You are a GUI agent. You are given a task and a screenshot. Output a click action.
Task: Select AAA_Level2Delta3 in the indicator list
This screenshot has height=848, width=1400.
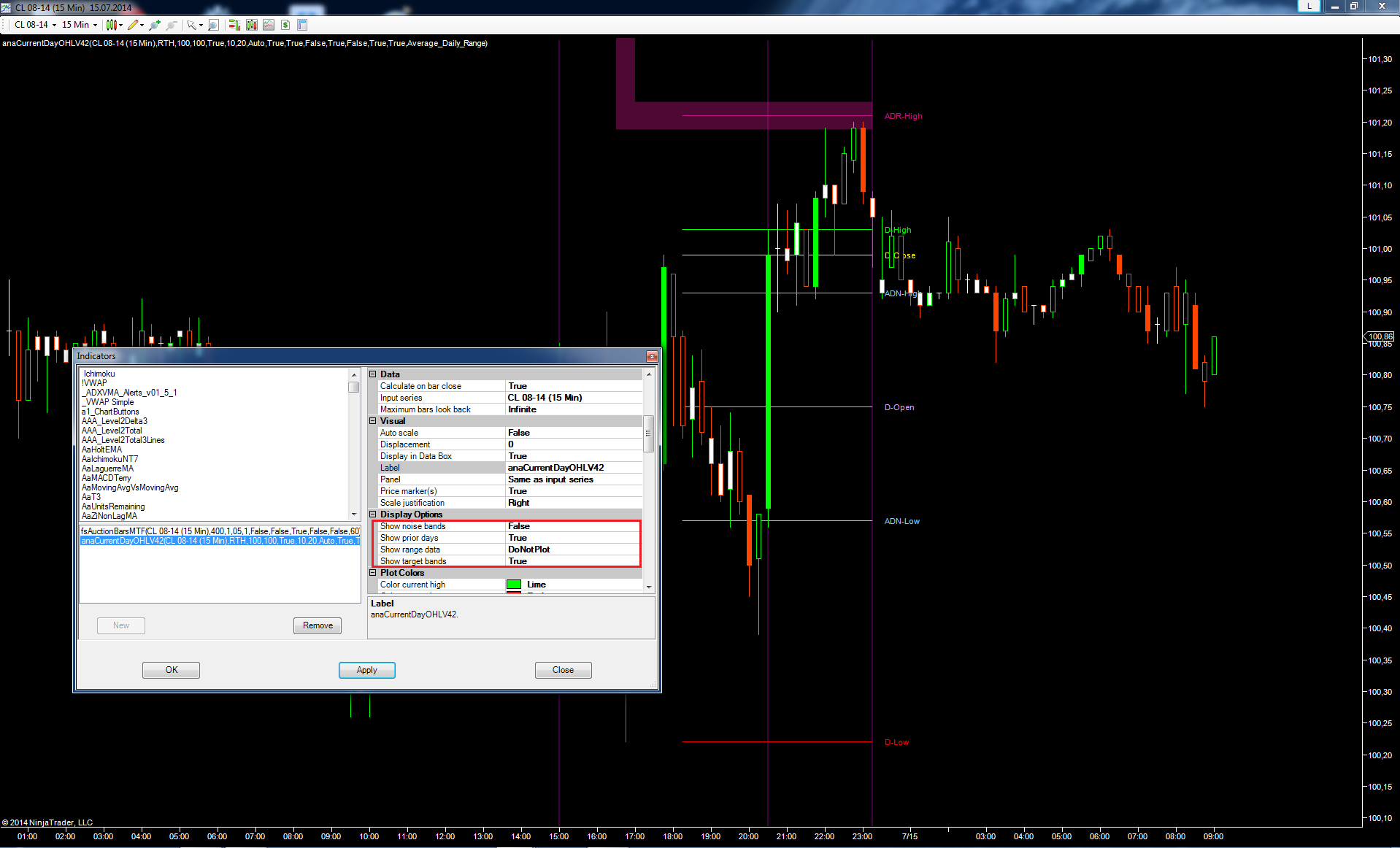(x=115, y=421)
